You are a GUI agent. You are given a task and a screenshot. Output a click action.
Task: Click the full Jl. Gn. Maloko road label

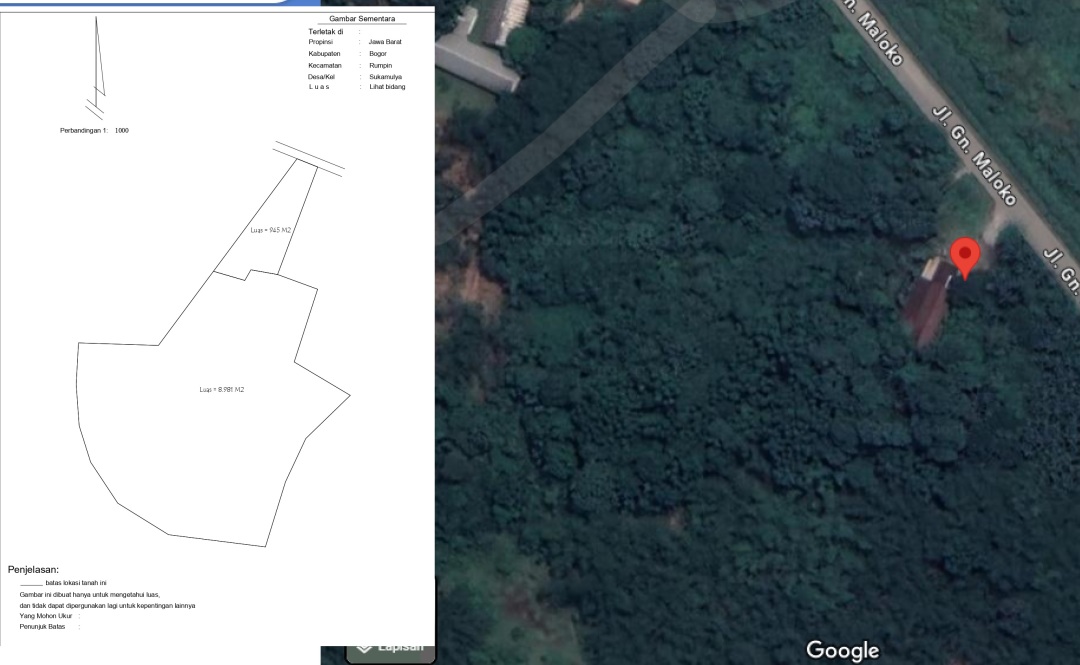click(973, 154)
